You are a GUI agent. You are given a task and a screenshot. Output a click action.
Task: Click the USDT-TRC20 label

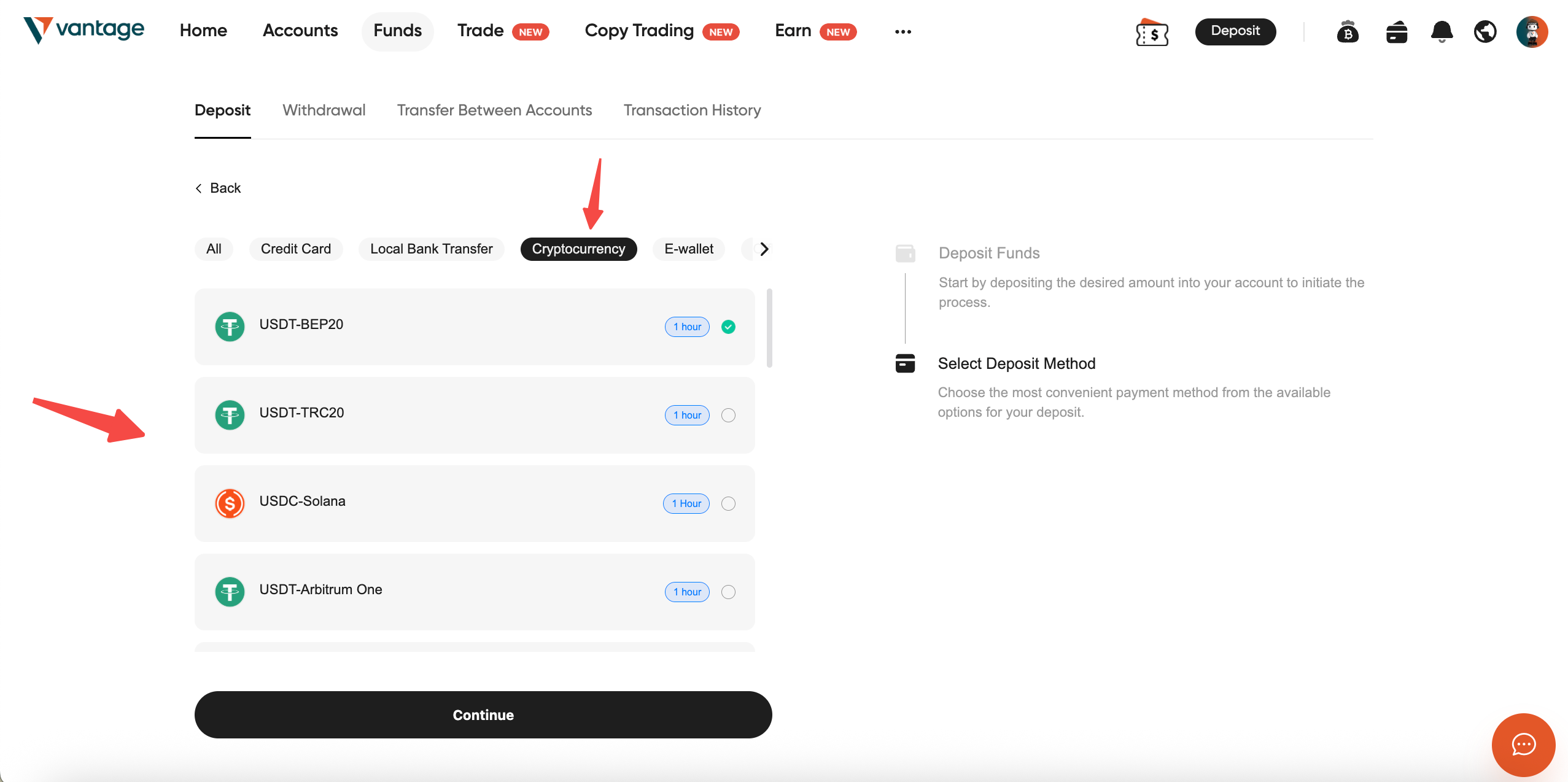(301, 412)
